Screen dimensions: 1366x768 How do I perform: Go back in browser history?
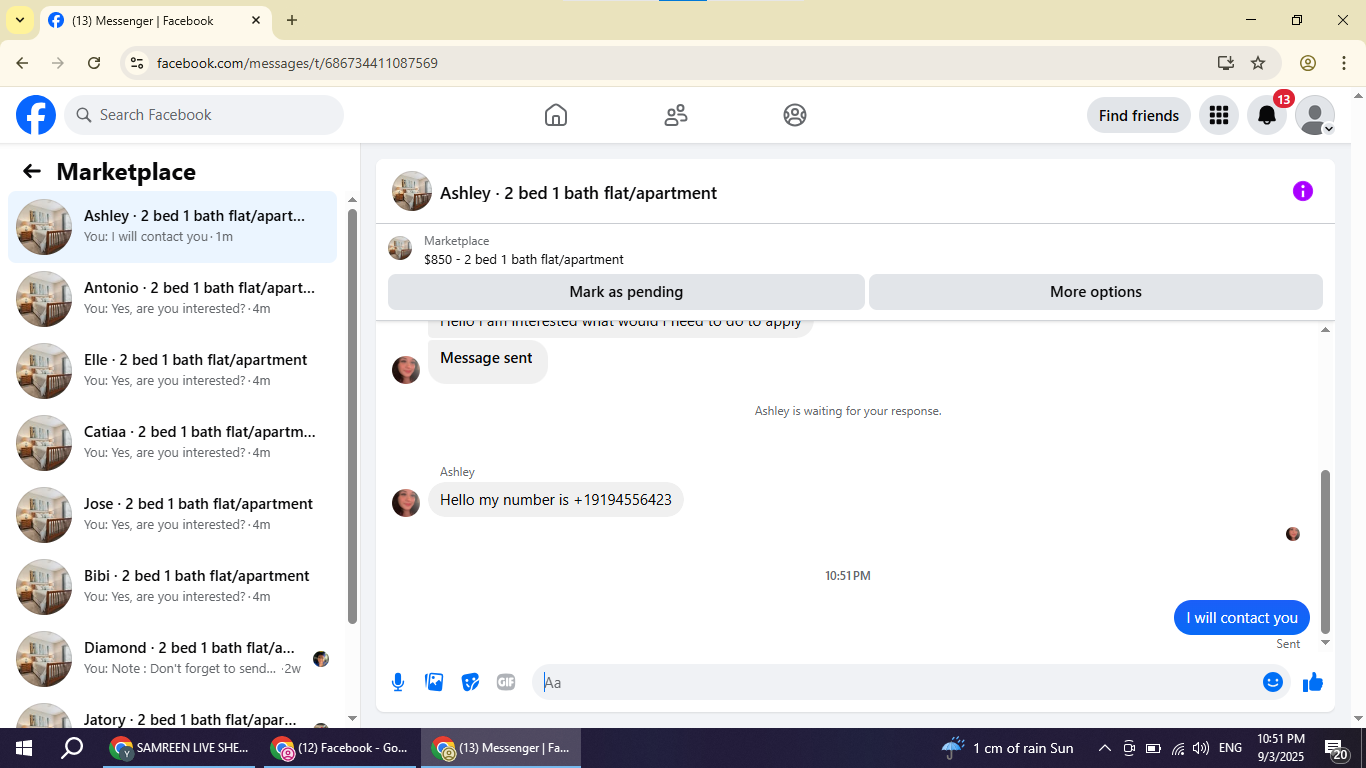coord(22,63)
